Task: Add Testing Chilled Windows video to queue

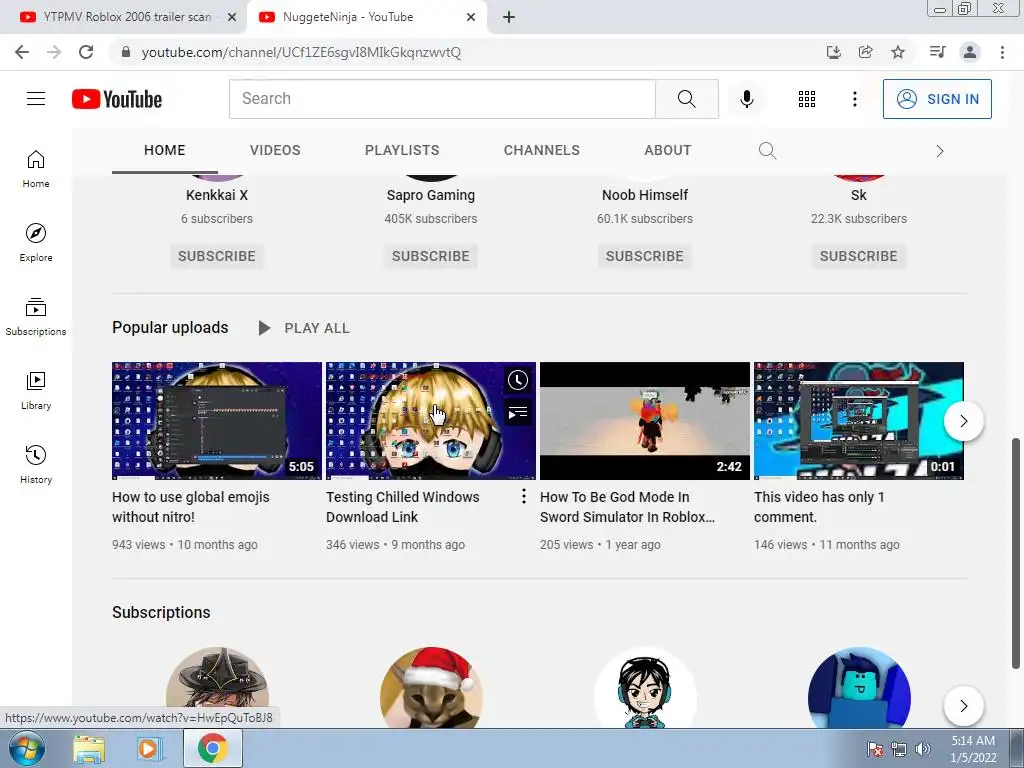Action: click(x=518, y=413)
